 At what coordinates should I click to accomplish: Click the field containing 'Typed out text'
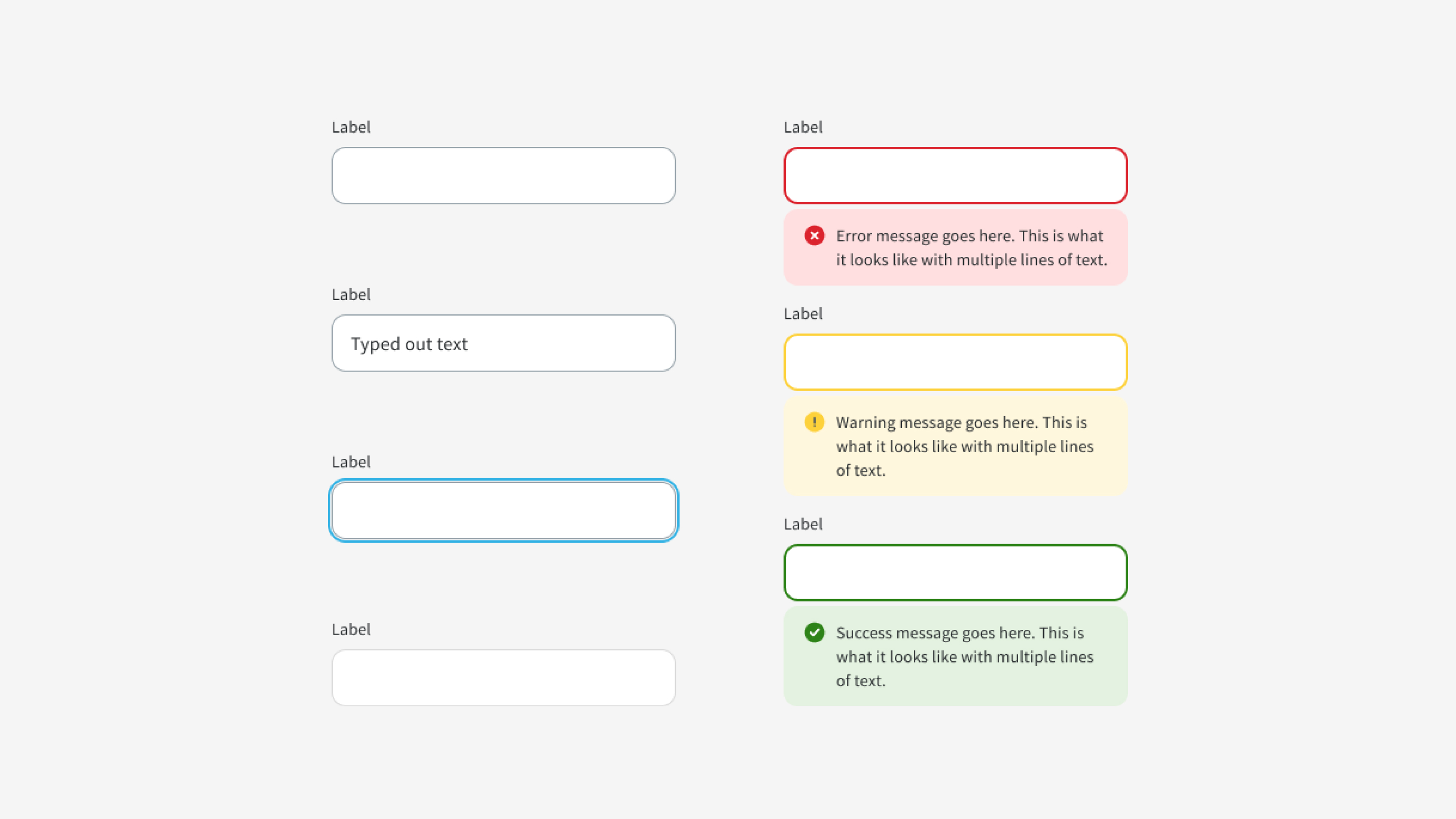pyautogui.click(x=504, y=343)
